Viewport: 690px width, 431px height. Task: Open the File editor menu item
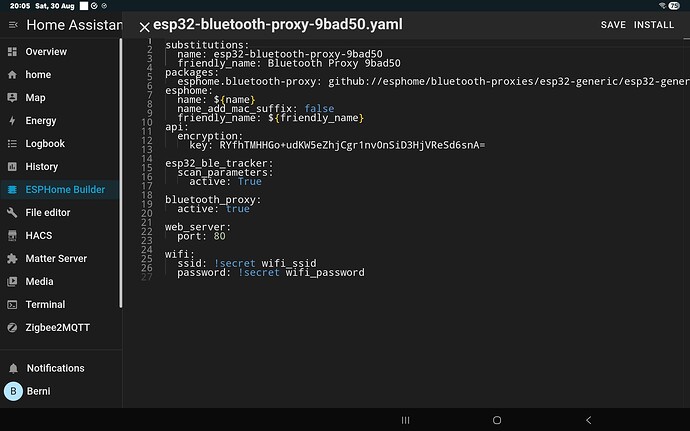(59, 213)
